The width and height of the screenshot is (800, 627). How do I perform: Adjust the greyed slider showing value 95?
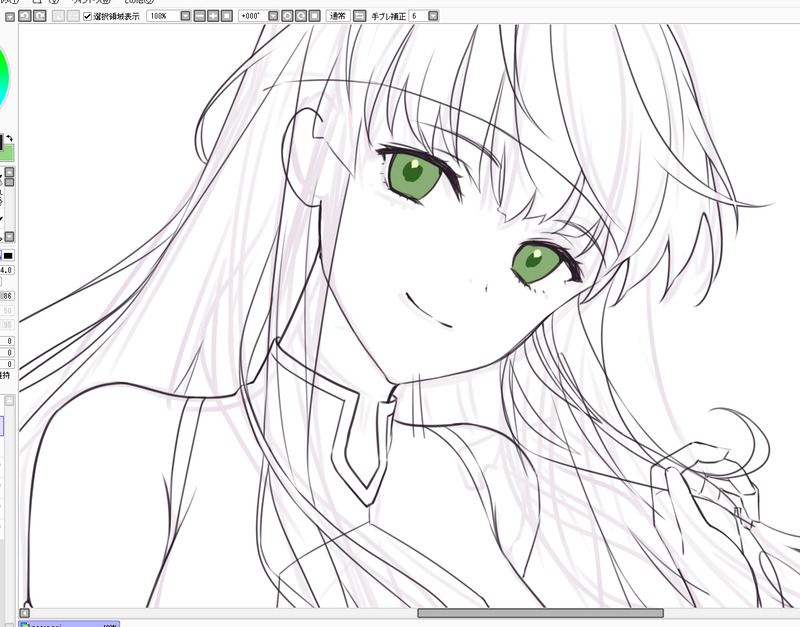click(x=7, y=324)
